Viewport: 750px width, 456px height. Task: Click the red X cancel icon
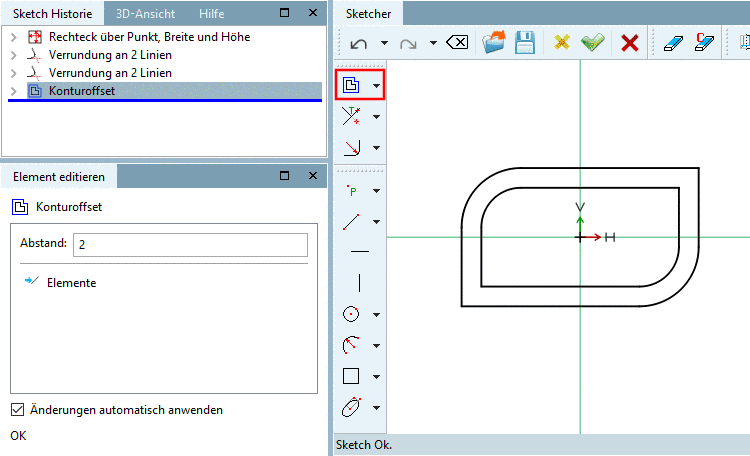coord(629,43)
